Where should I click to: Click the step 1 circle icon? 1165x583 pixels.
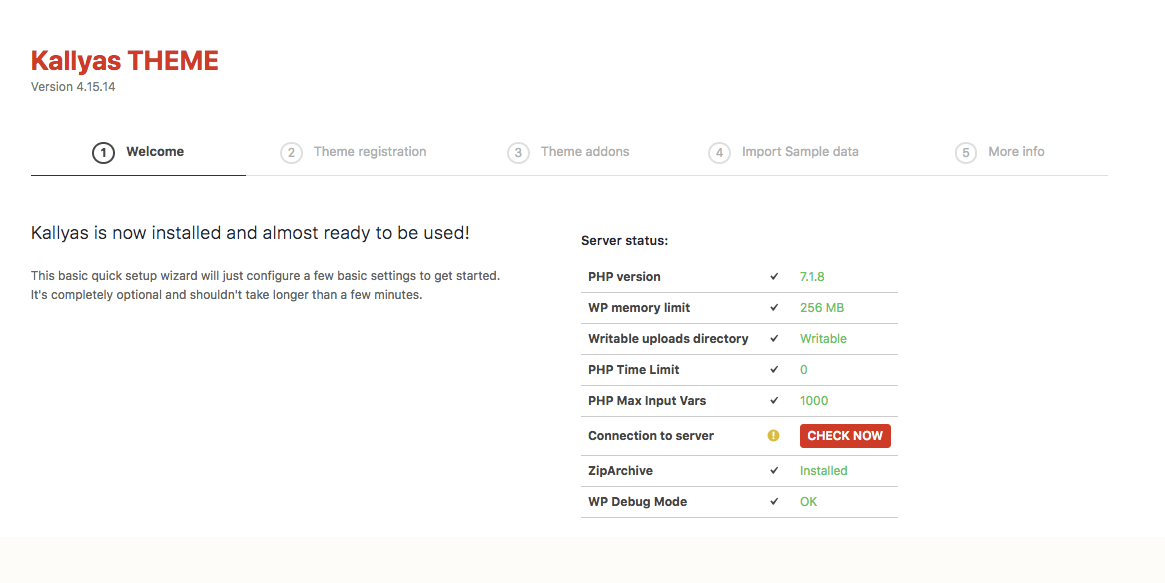coord(103,153)
